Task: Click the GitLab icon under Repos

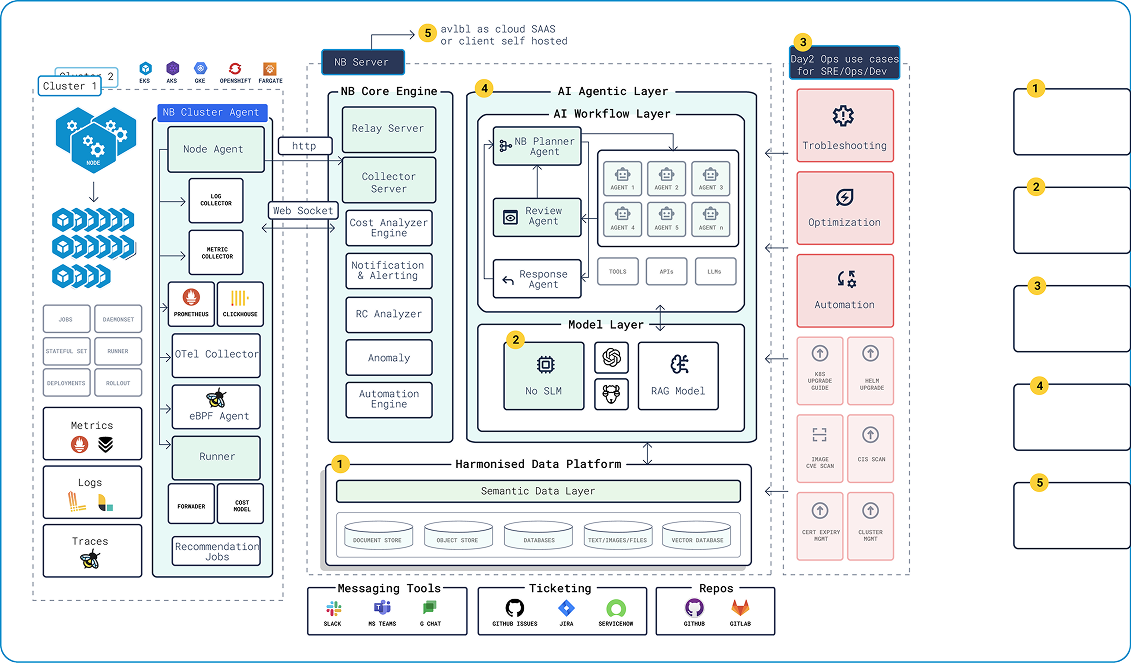Action: click(x=740, y=608)
